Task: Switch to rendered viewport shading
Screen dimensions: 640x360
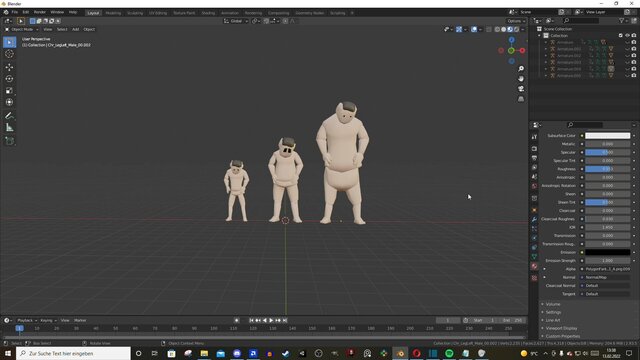Action: tap(517, 29)
